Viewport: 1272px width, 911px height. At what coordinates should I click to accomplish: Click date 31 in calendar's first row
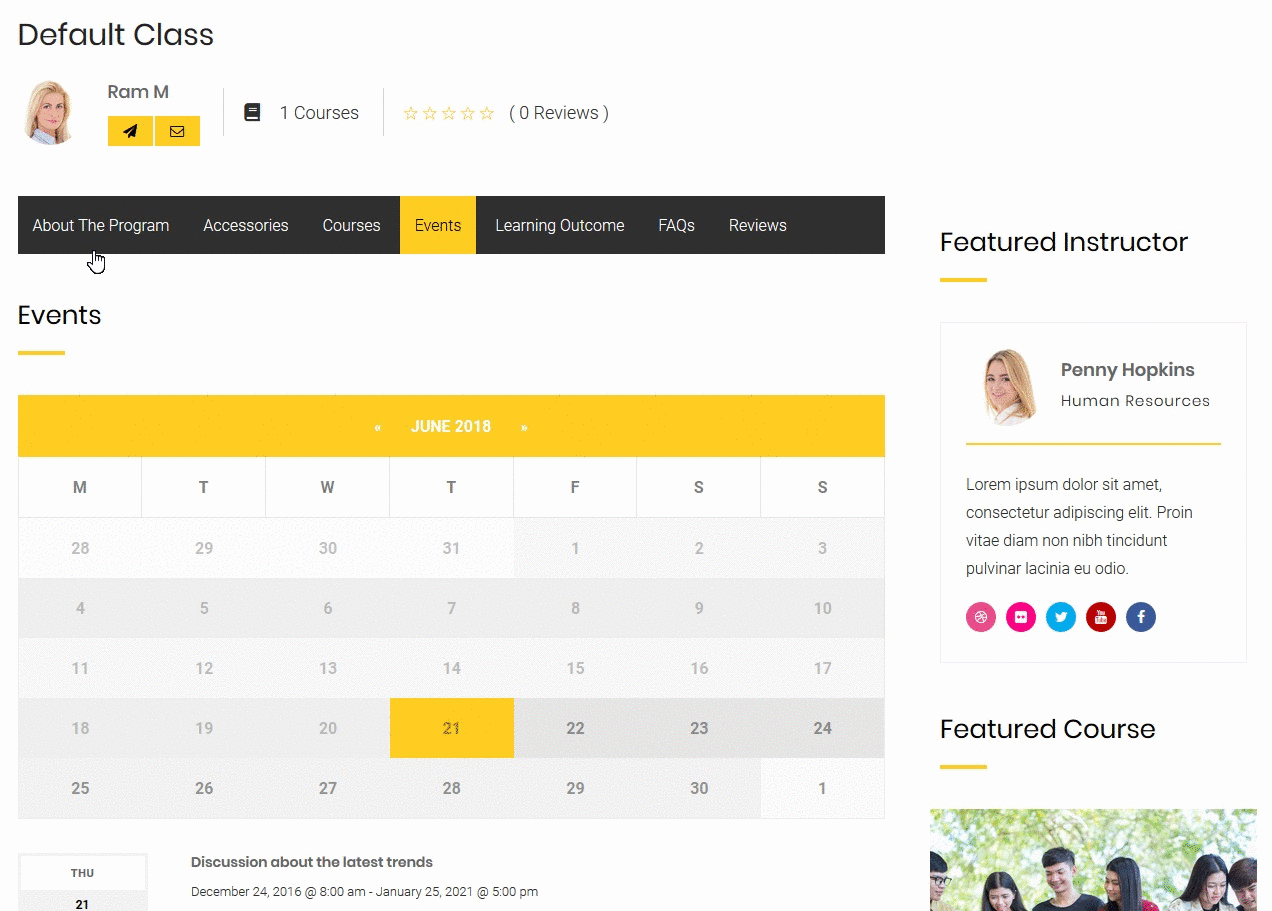click(x=452, y=548)
